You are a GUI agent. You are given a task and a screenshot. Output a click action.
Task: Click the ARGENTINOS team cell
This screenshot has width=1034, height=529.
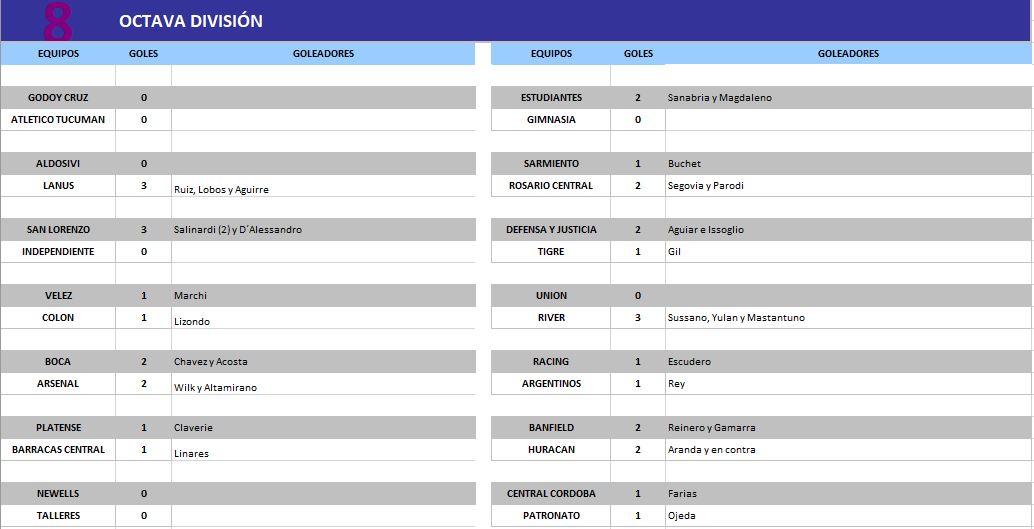coord(551,383)
